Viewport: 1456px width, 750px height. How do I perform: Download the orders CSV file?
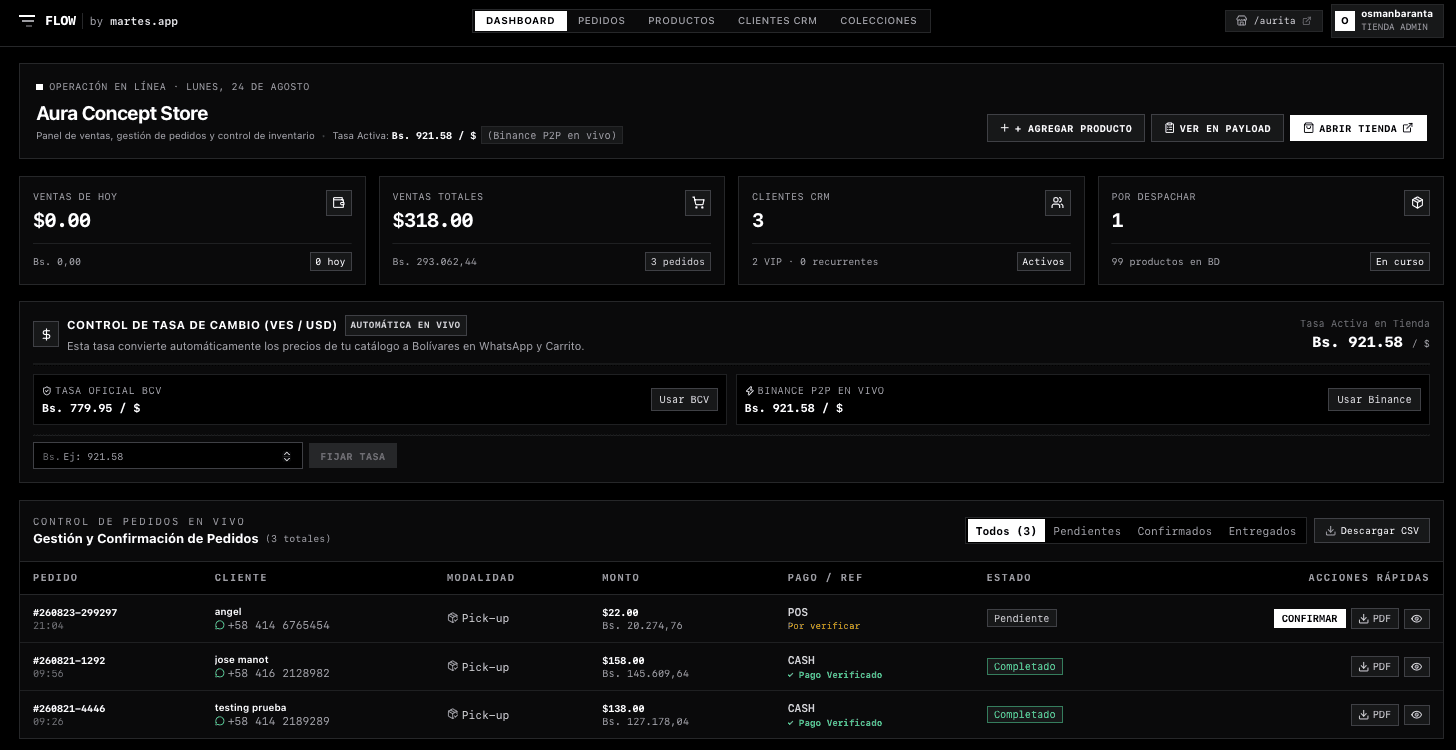1372,531
